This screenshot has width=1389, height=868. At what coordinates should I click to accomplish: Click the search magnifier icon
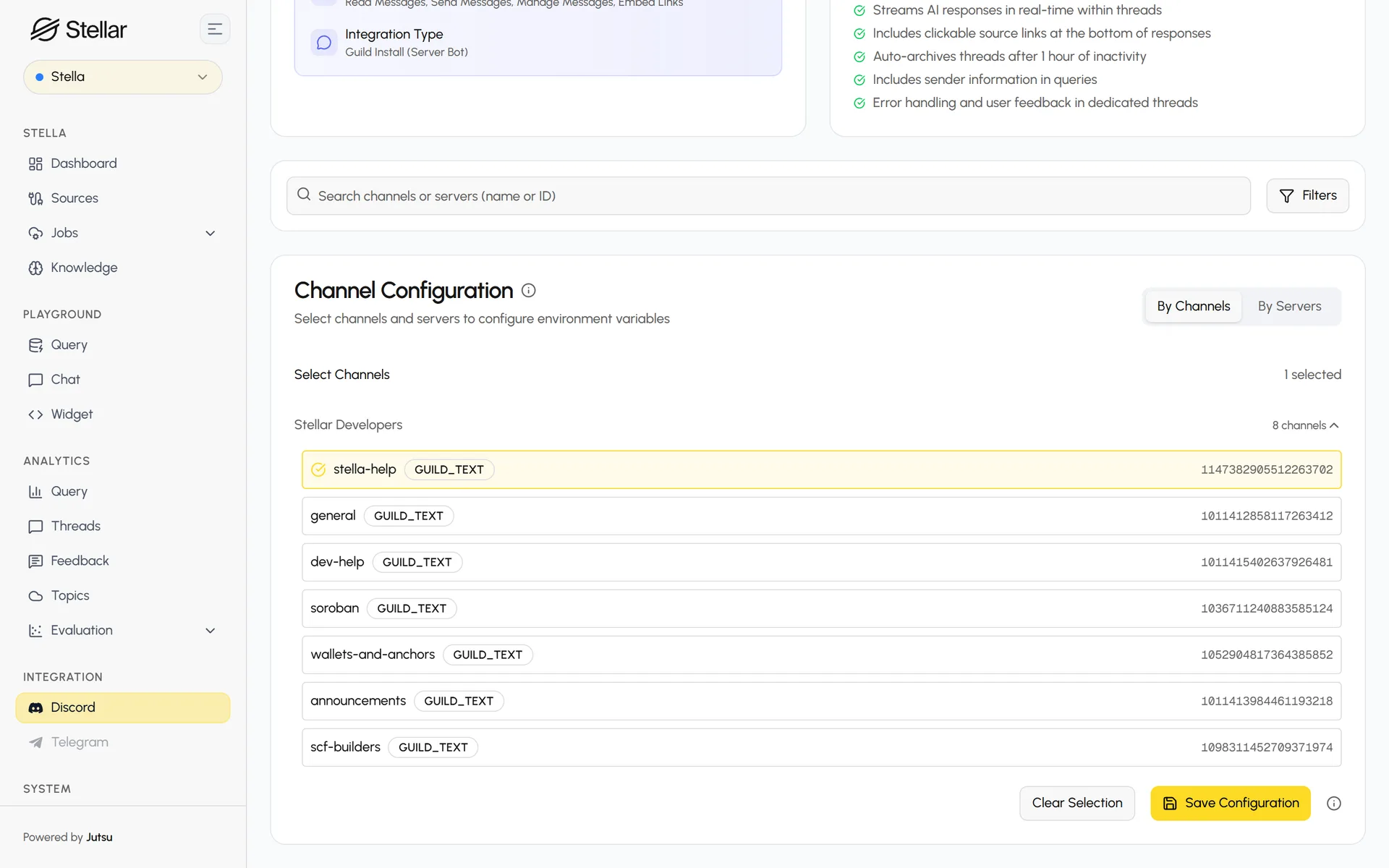pos(304,195)
